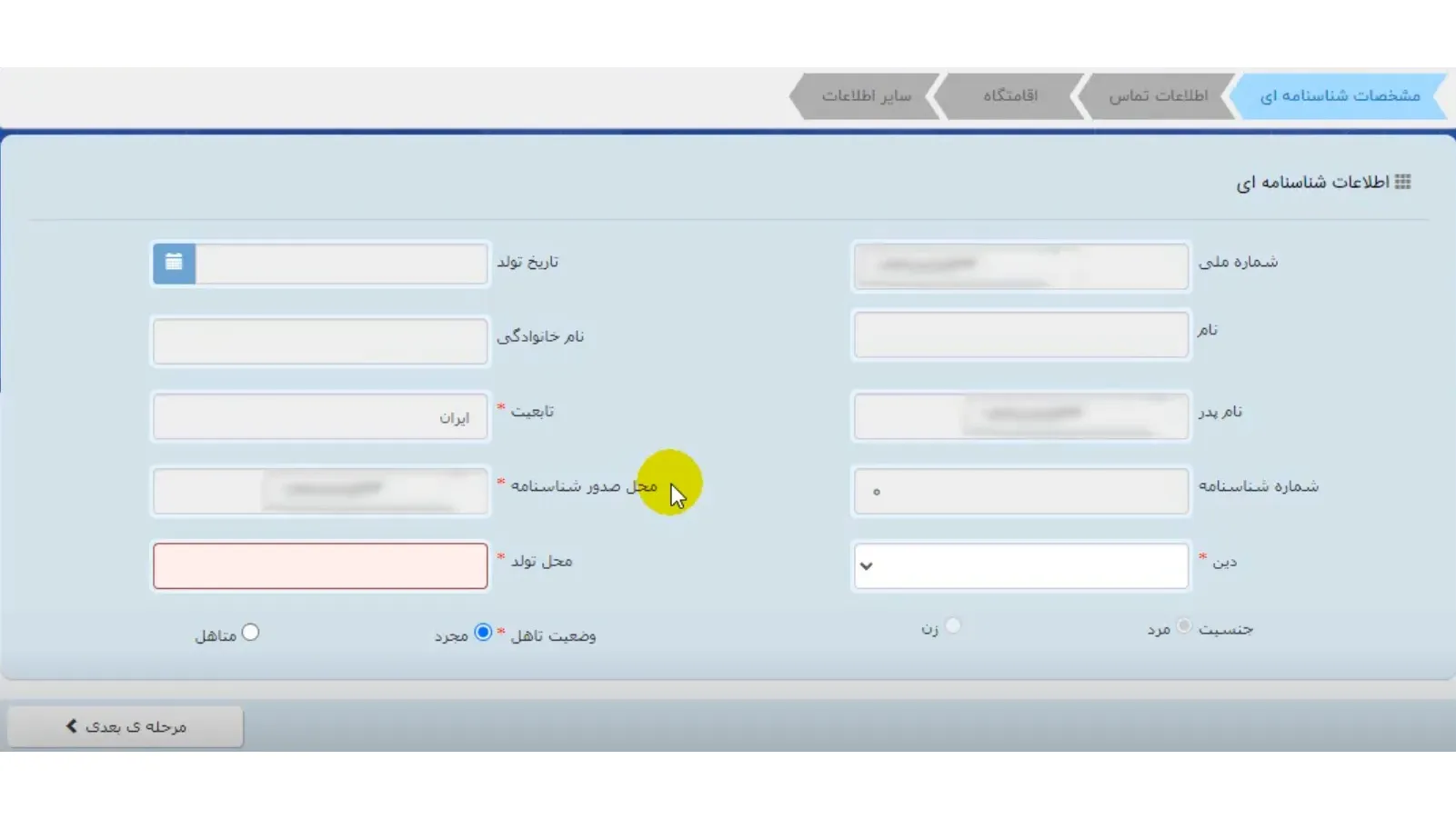
Task: Click the تاریخ تولد date input
Action: click(341, 264)
